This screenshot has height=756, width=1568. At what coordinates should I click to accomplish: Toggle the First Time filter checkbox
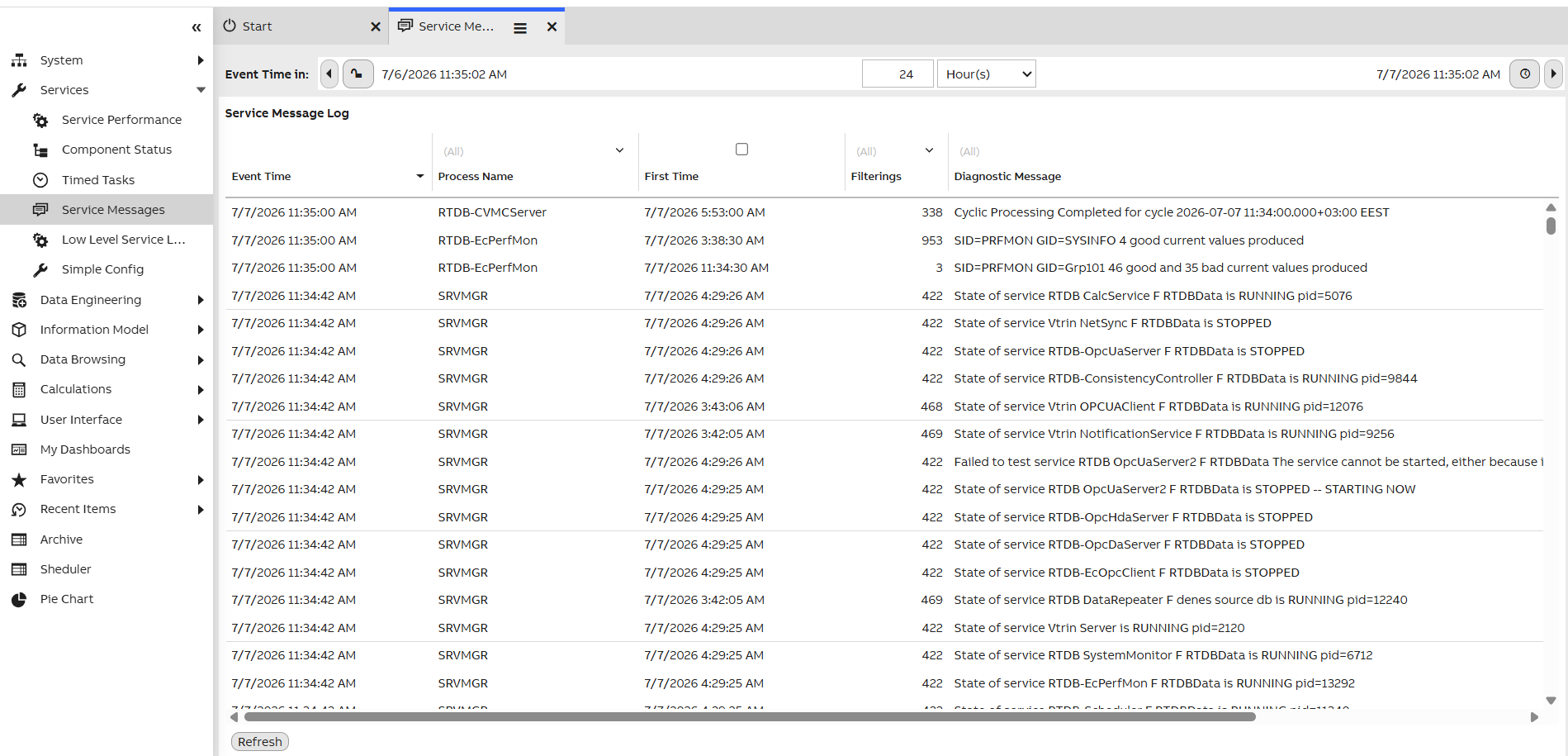[741, 150]
